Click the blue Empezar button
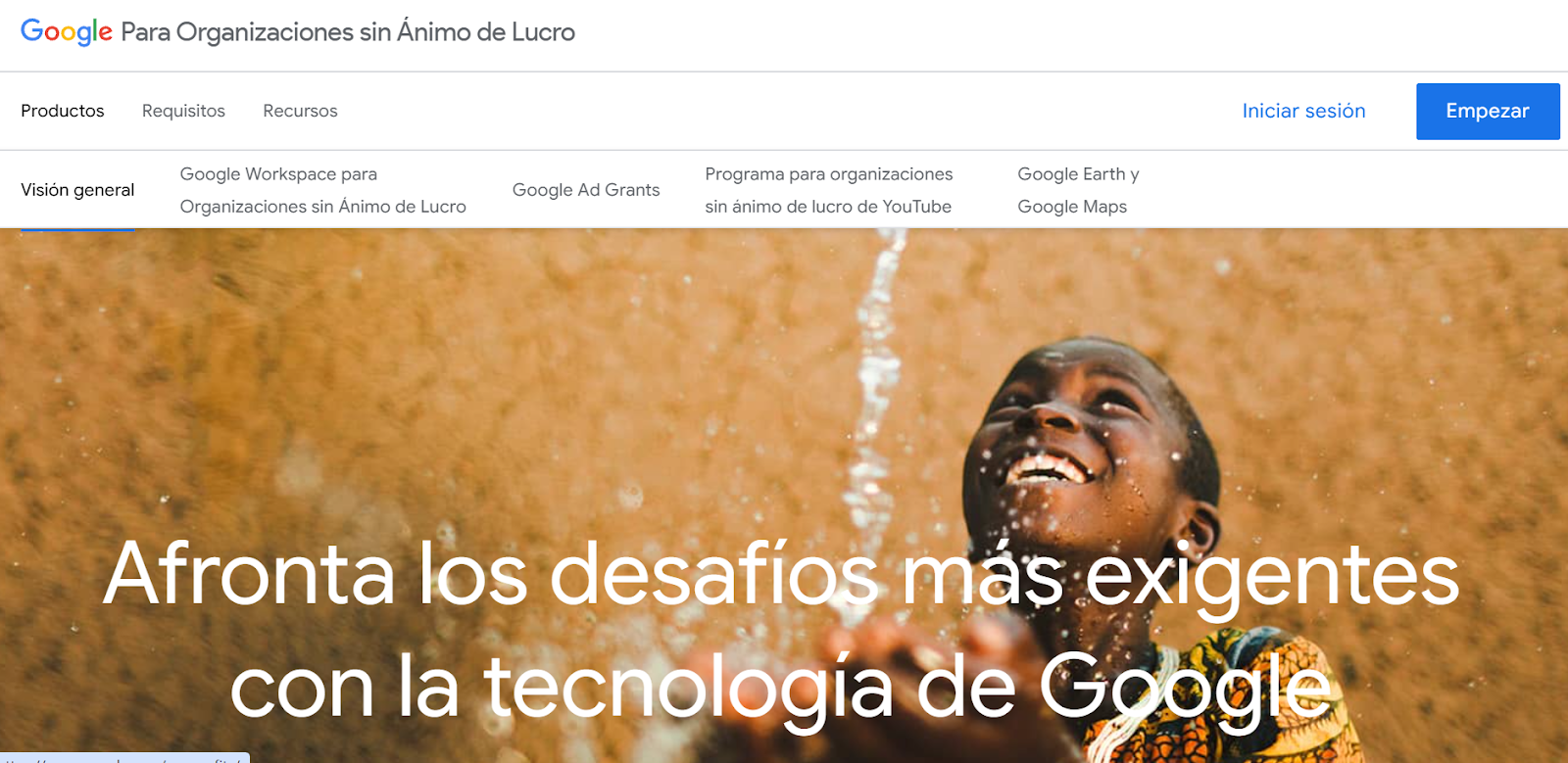Viewport: 1568px width, 763px height. coord(1488,112)
